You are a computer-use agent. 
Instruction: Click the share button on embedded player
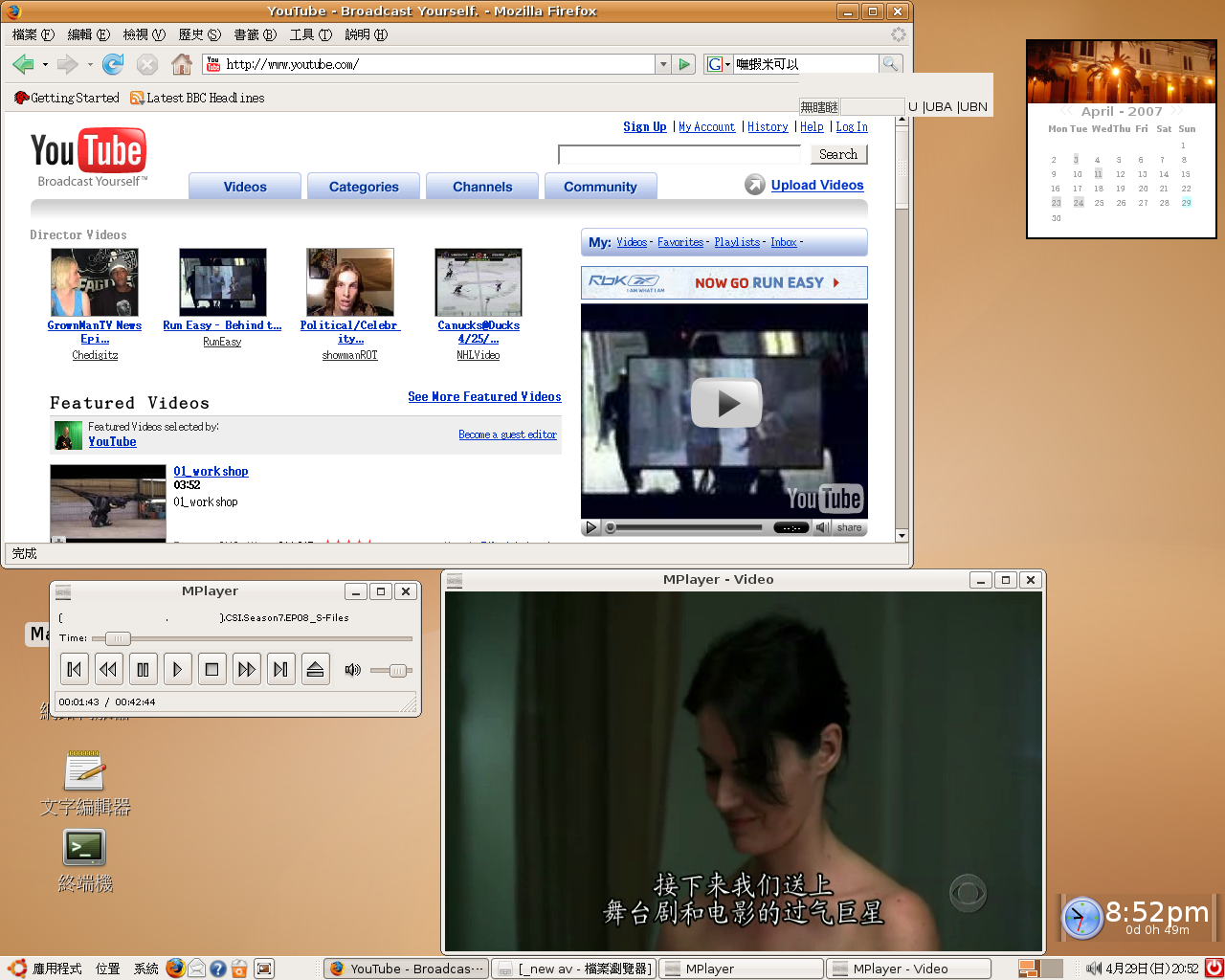click(x=849, y=527)
